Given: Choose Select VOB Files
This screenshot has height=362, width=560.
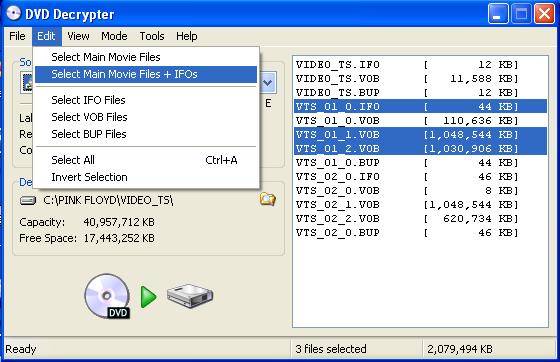Looking at the screenshot, I should [146, 117].
